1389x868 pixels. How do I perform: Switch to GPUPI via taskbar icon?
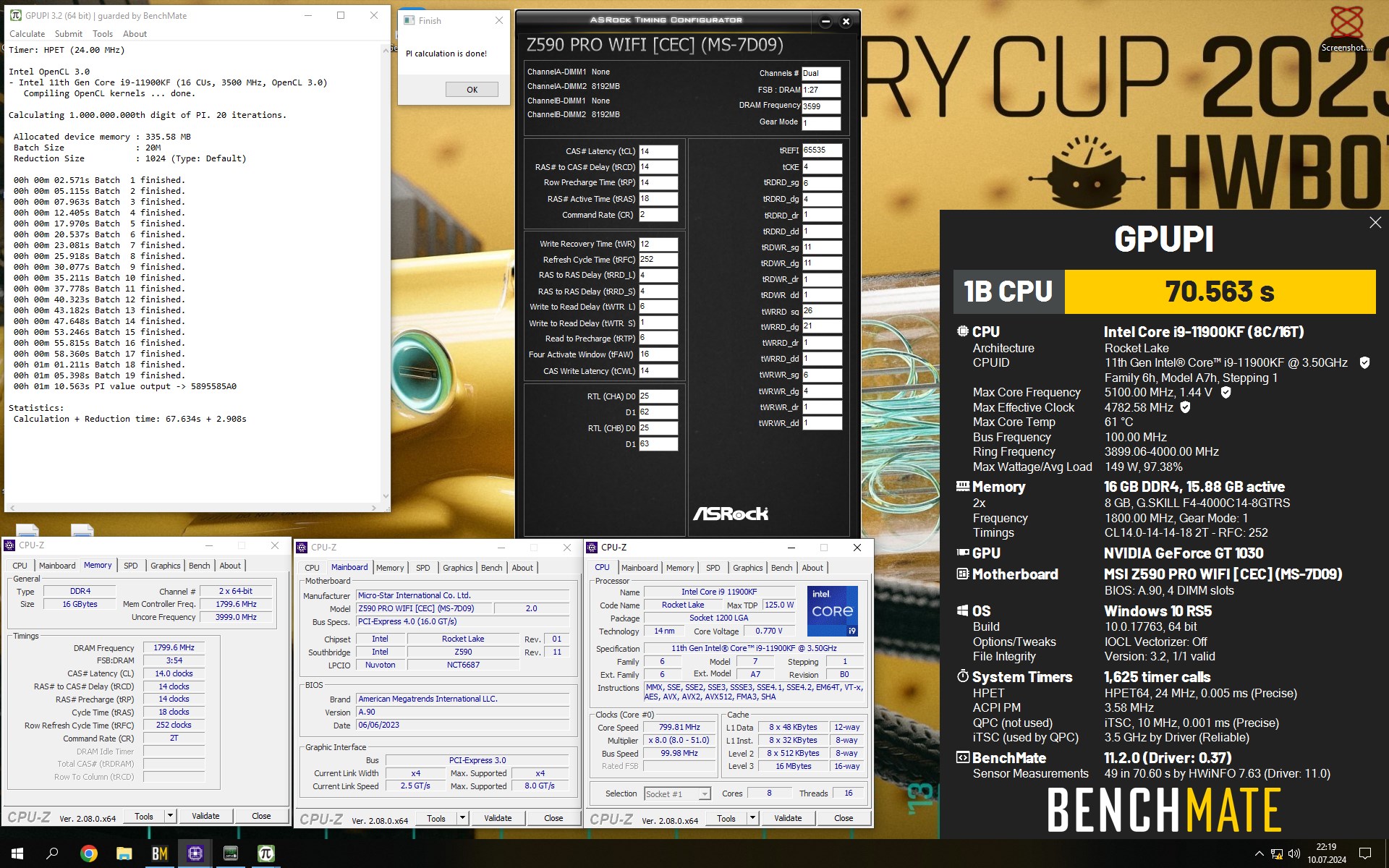click(266, 854)
